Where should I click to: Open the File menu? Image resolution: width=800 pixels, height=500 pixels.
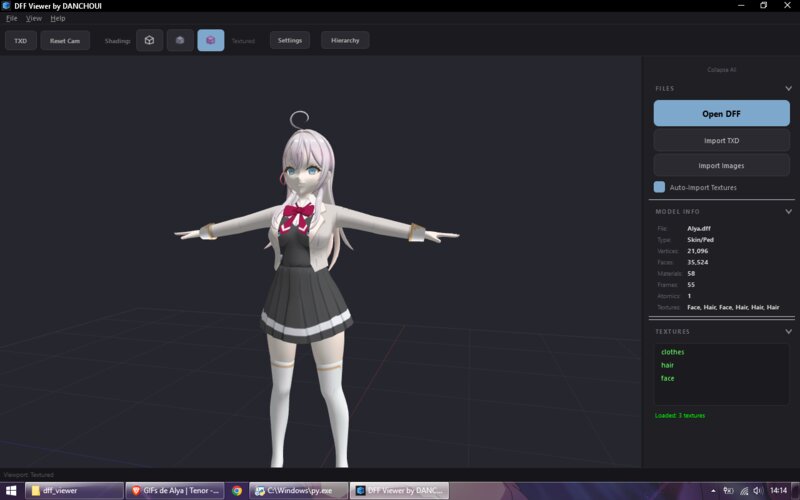(x=11, y=18)
